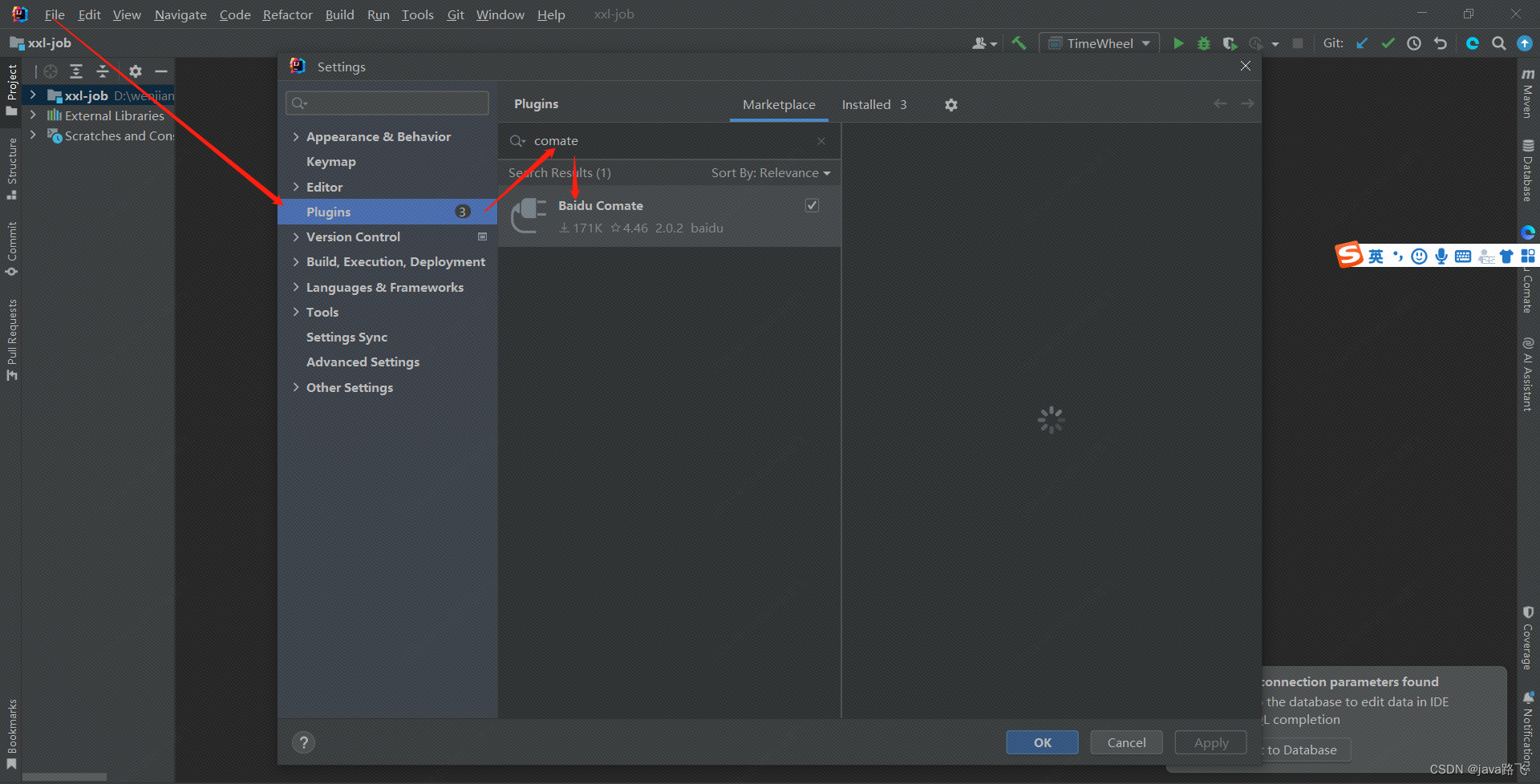Viewport: 1540px width, 784px height.
Task: Click the Project panel horizontal scrollbar
Action: 64,777
